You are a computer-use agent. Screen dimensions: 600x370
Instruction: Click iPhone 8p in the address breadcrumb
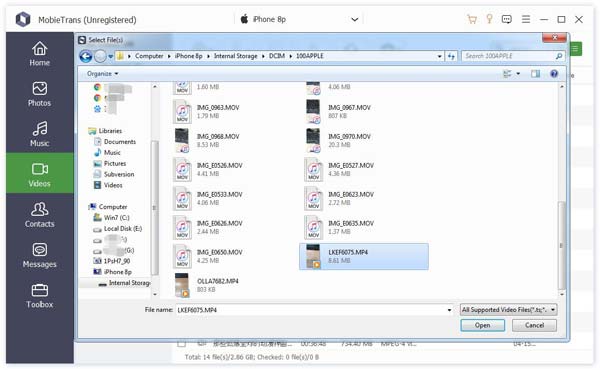pyautogui.click(x=189, y=56)
